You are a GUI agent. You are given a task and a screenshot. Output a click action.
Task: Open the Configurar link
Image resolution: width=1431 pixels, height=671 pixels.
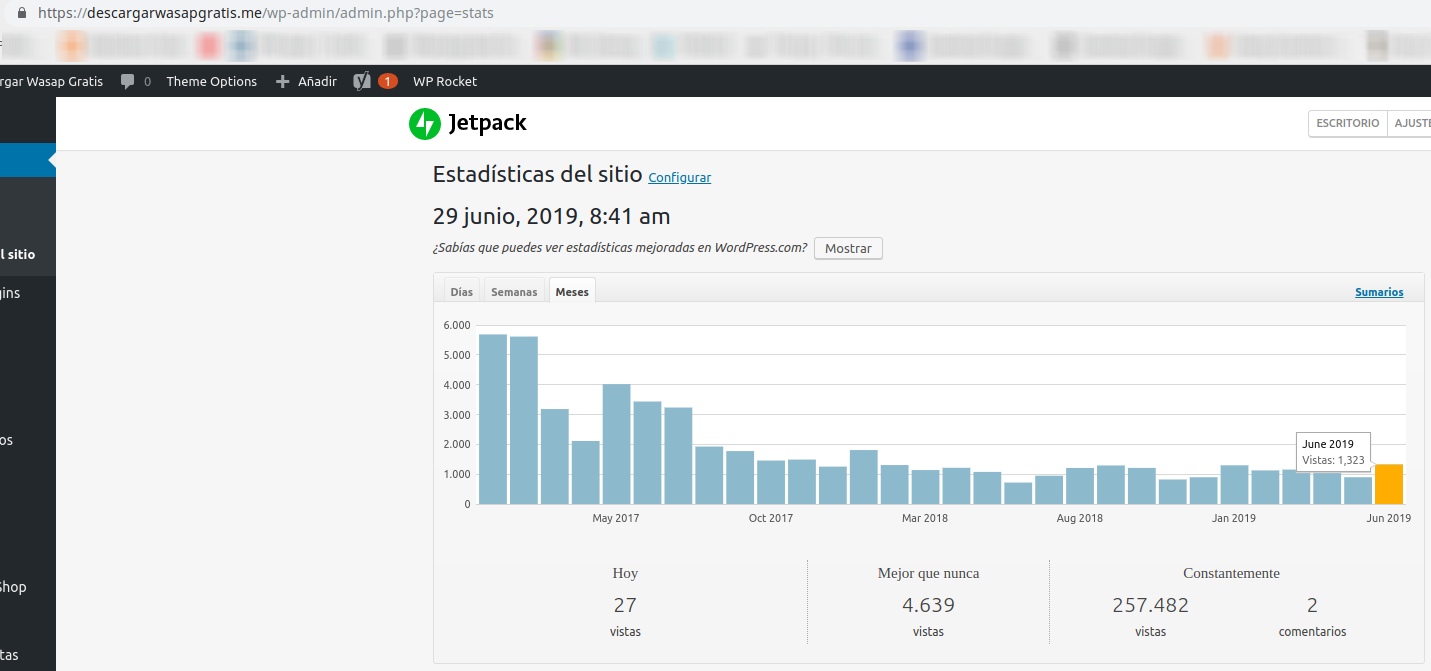click(679, 178)
